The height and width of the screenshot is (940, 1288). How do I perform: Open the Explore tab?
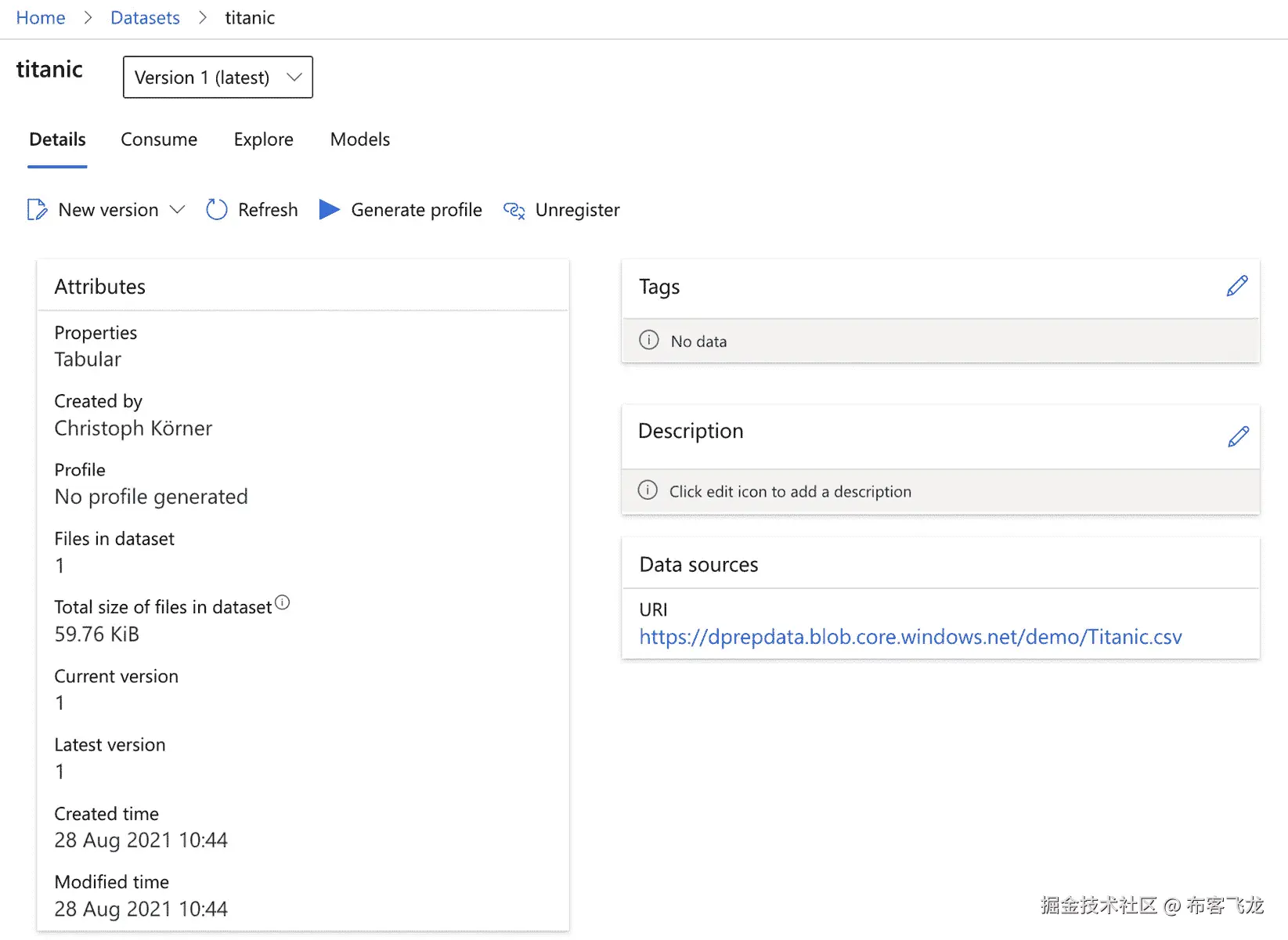pyautogui.click(x=263, y=139)
